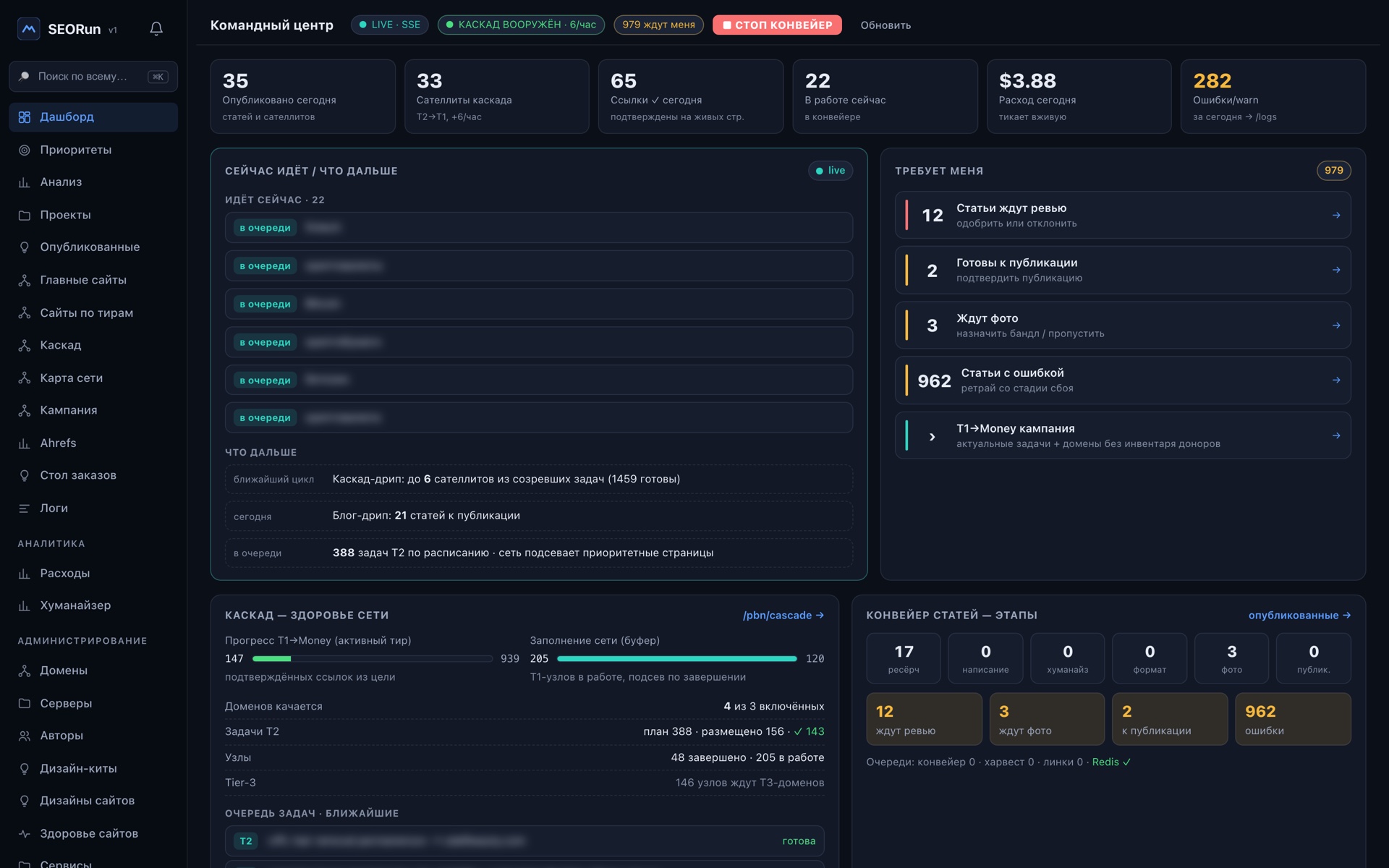Viewport: 1389px width, 868px height.
Task: Click the 2 к публикации tile
Action: pos(1170,719)
